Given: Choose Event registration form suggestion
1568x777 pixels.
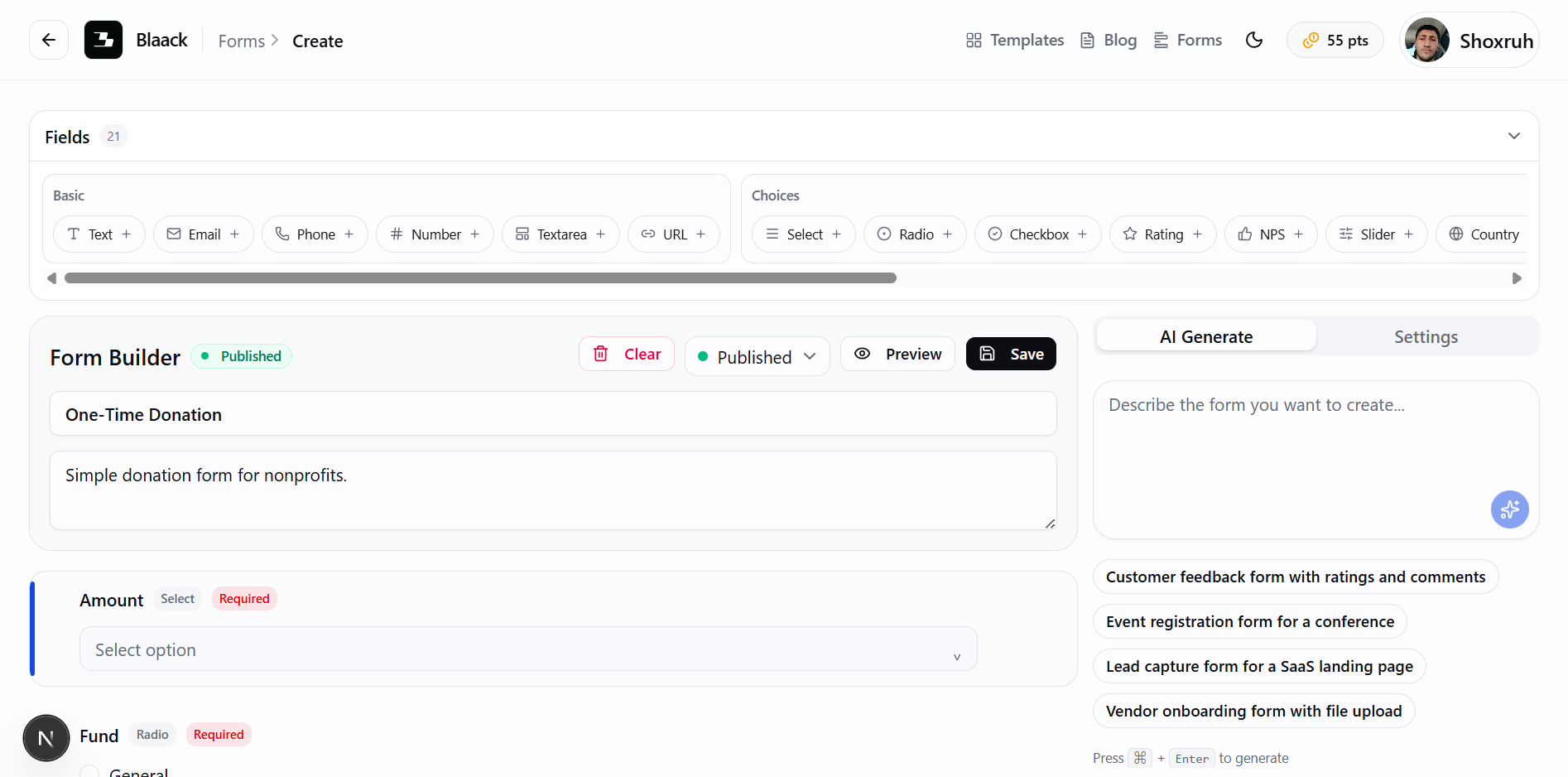Looking at the screenshot, I should [1250, 621].
